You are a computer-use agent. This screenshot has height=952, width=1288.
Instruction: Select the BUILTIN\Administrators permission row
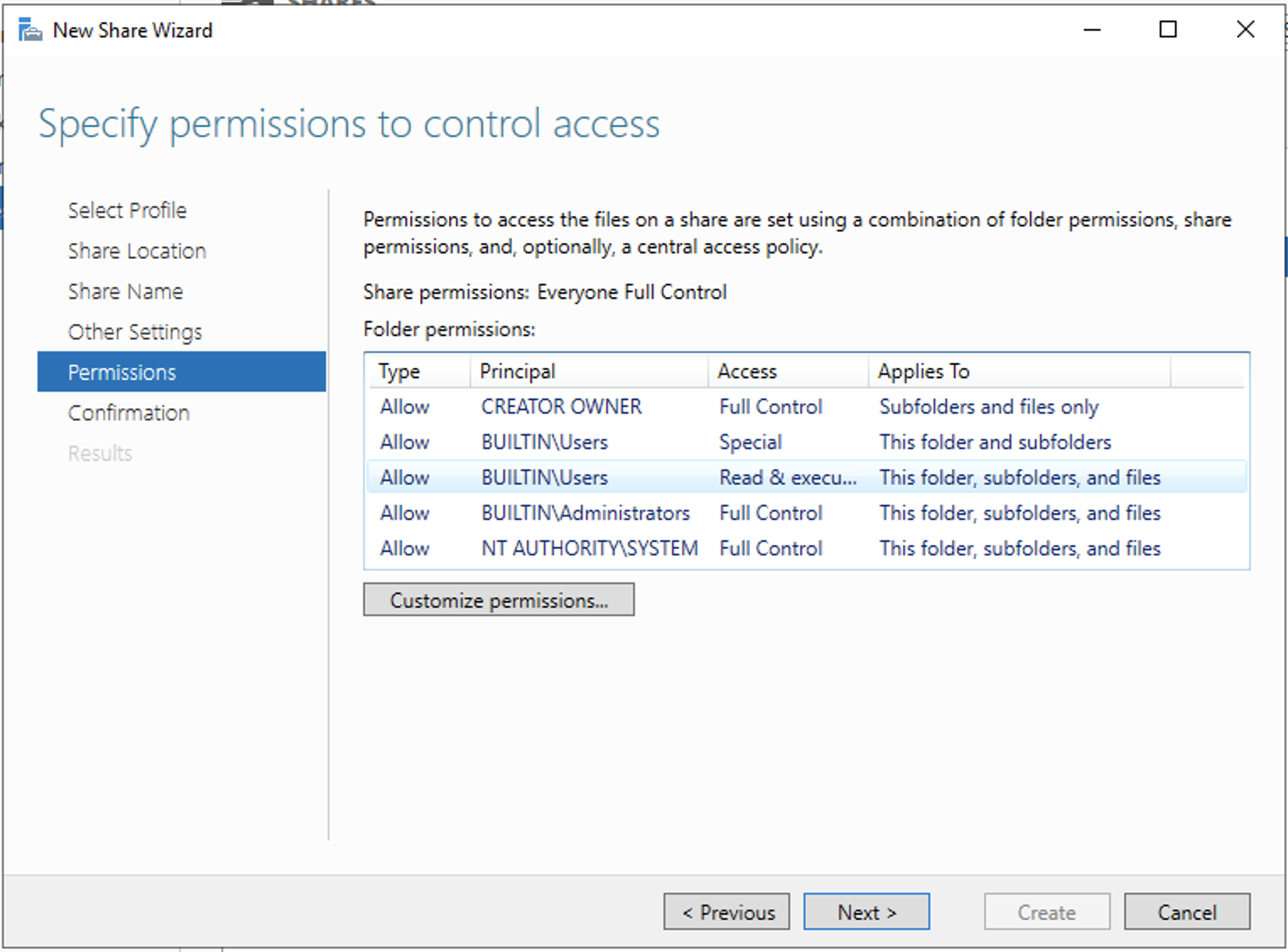tap(585, 513)
